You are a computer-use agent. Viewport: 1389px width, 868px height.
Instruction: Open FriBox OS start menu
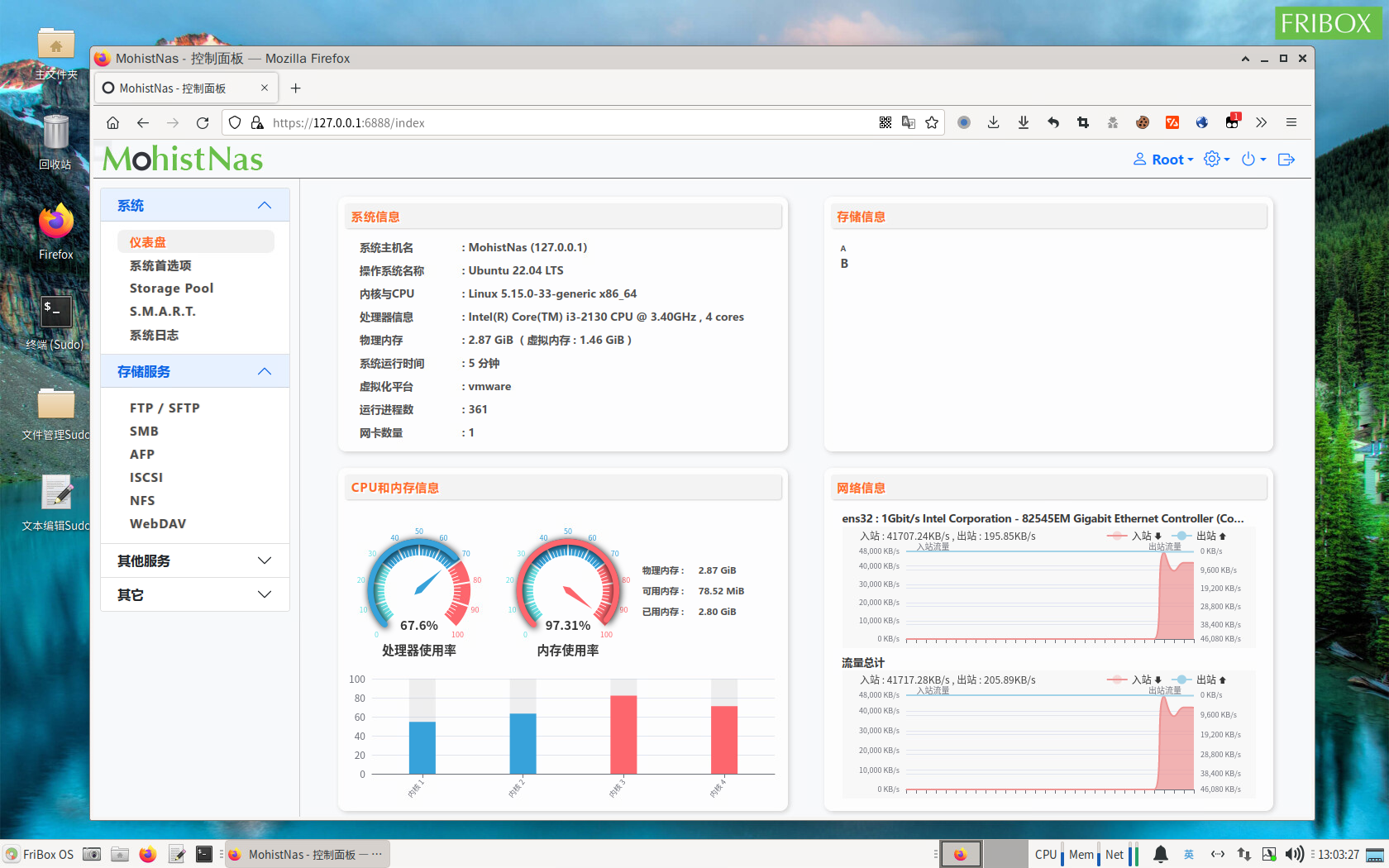point(40,854)
